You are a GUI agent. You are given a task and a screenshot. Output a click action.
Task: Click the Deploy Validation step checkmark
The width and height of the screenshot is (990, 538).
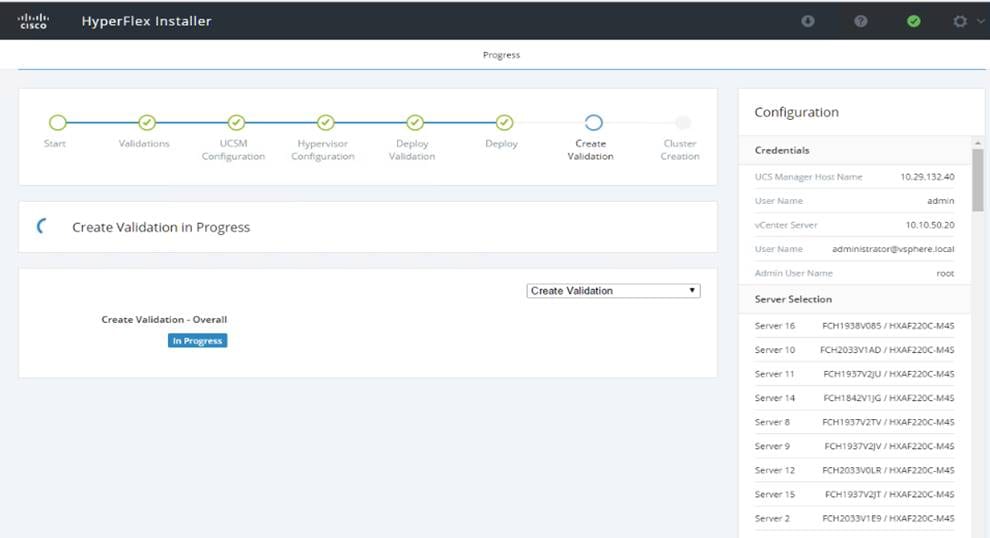click(x=415, y=123)
